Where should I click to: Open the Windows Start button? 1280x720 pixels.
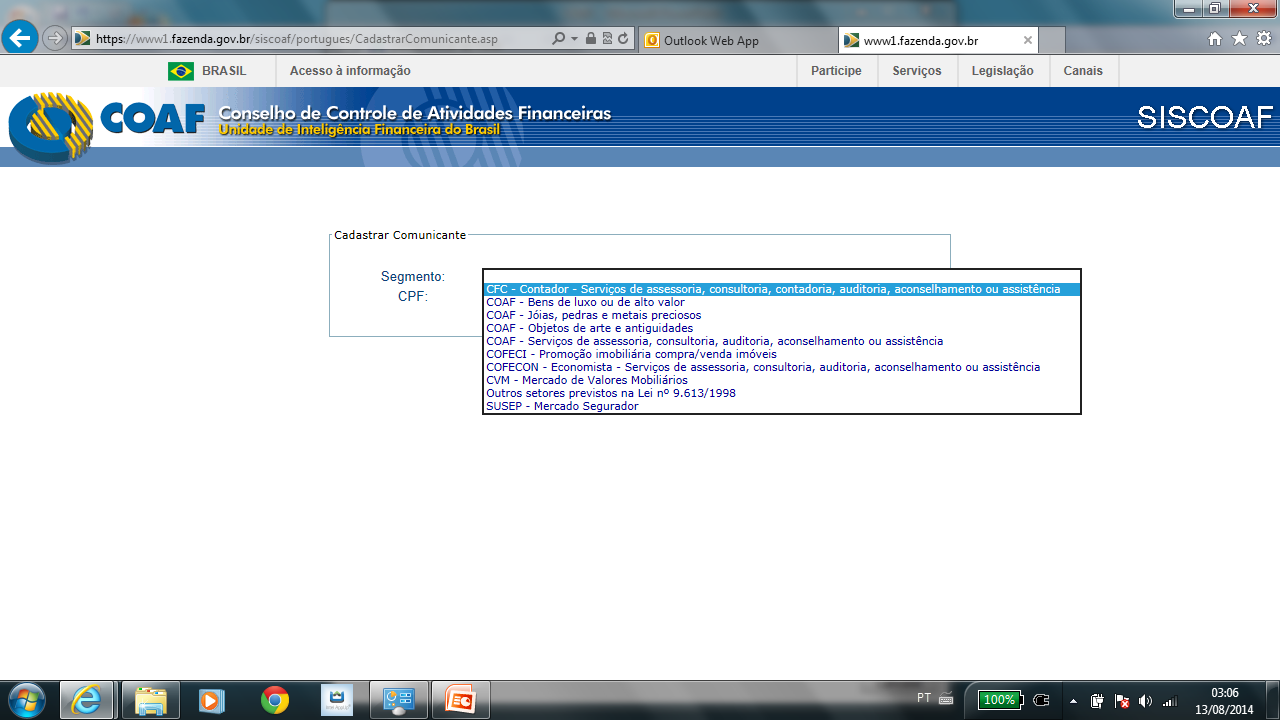coord(26,699)
